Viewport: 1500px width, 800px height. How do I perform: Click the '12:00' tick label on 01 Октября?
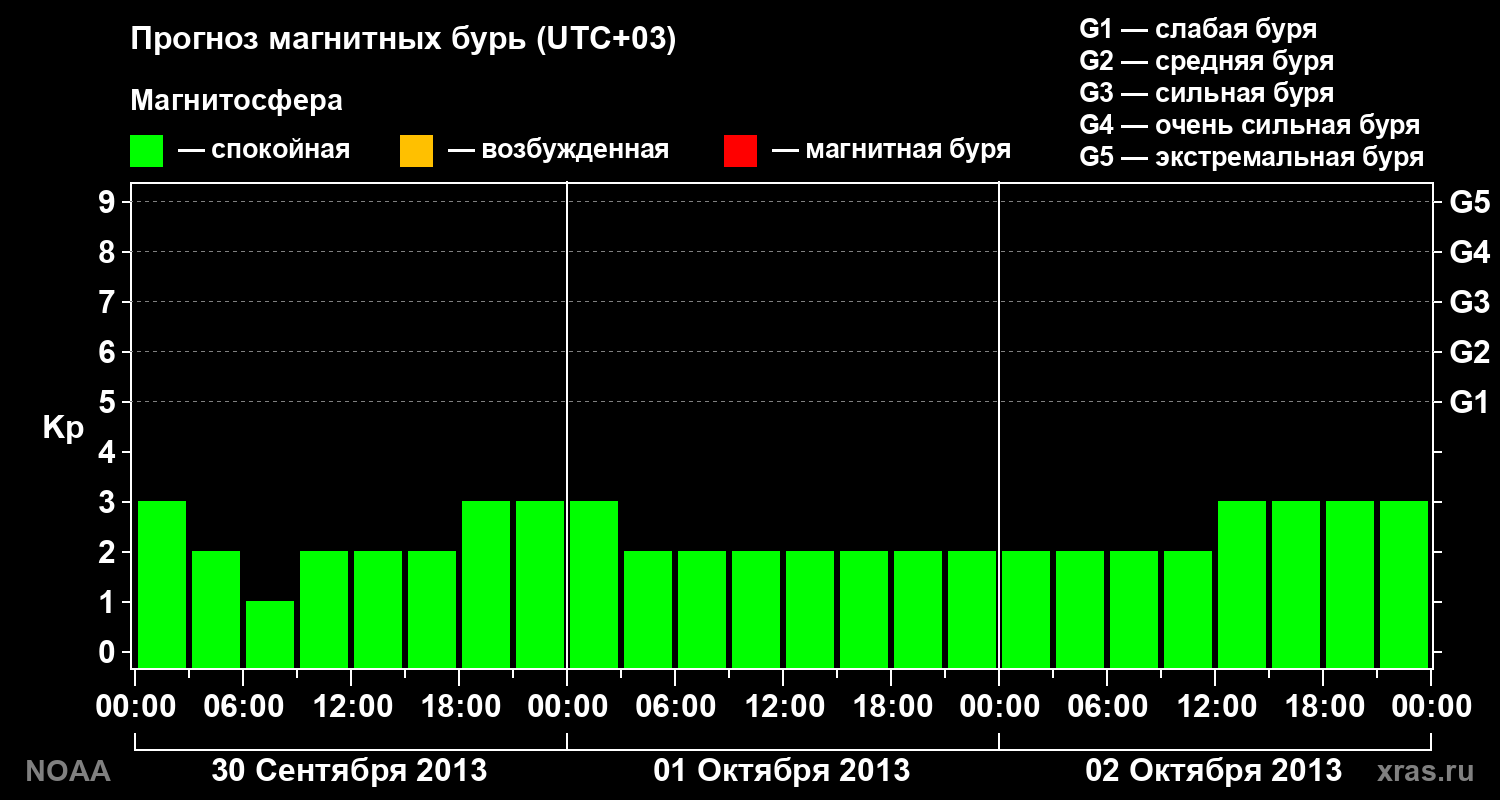783,706
